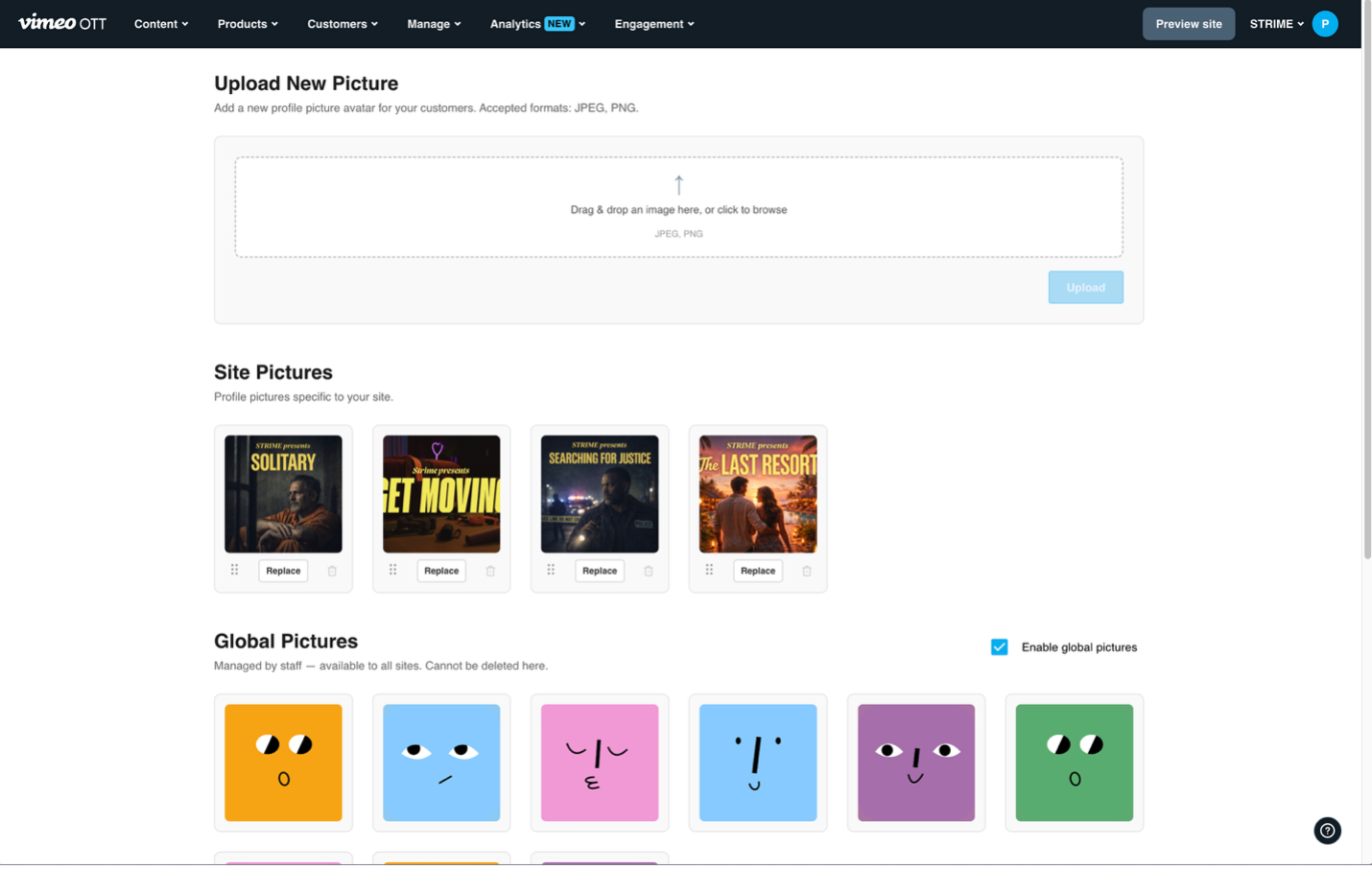The width and height of the screenshot is (1372, 870).
Task: Click the Upload button
Action: click(x=1085, y=287)
